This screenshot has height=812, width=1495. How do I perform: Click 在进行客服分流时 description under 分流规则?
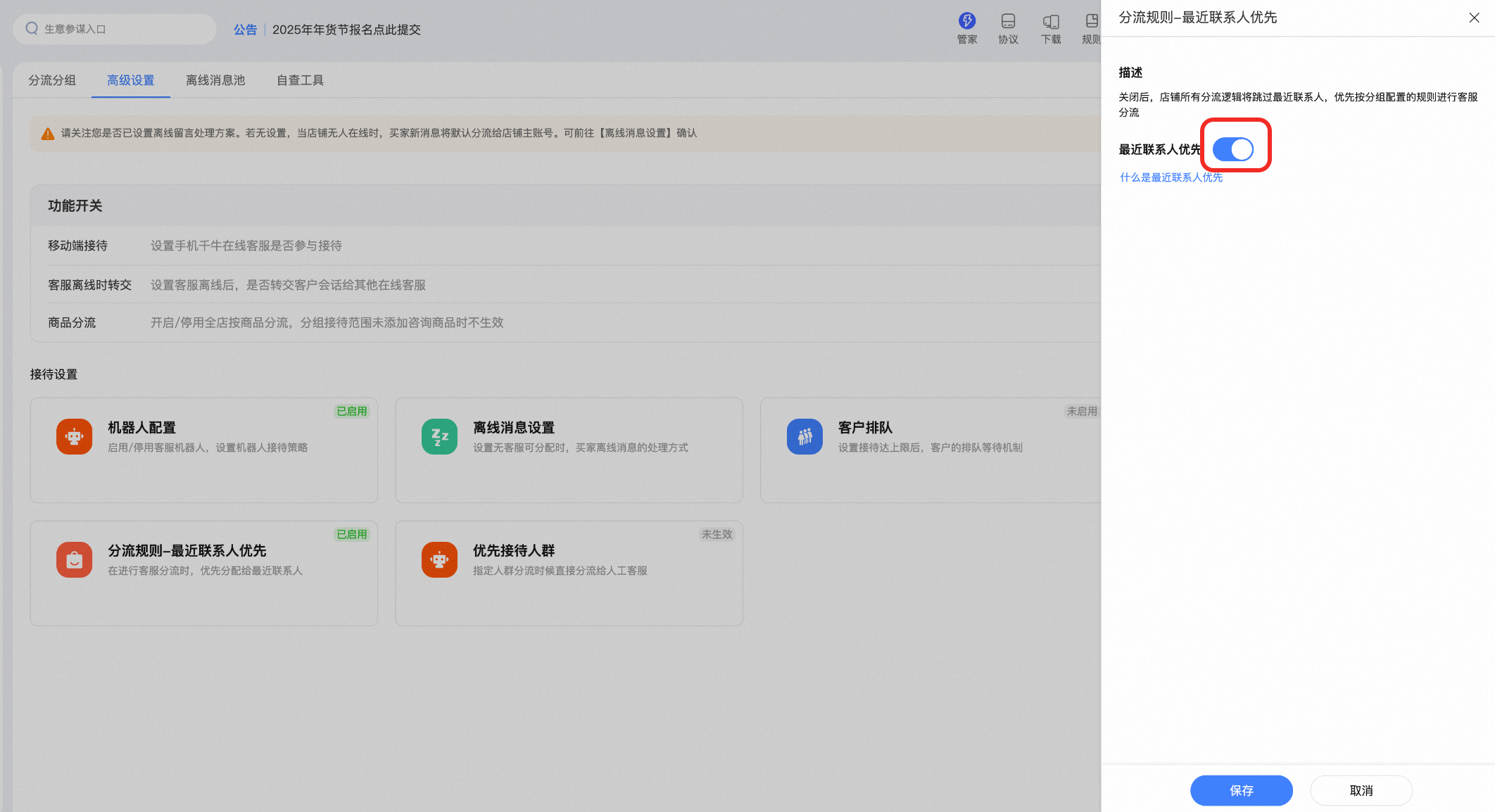click(x=205, y=571)
